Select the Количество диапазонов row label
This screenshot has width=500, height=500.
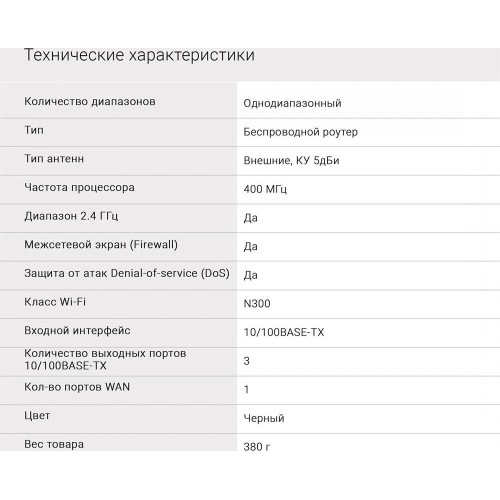click(x=90, y=101)
